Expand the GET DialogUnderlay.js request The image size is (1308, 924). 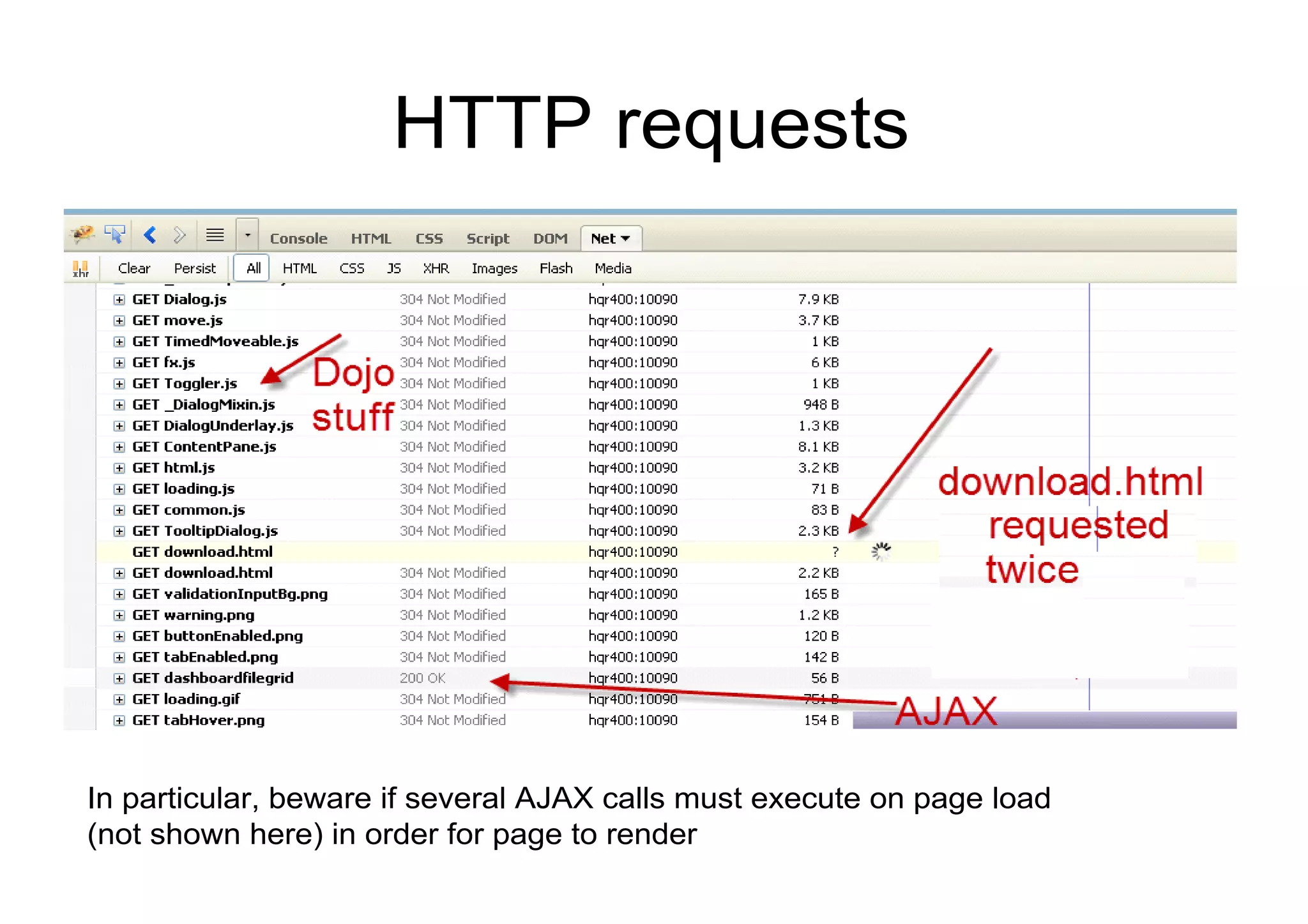point(119,426)
